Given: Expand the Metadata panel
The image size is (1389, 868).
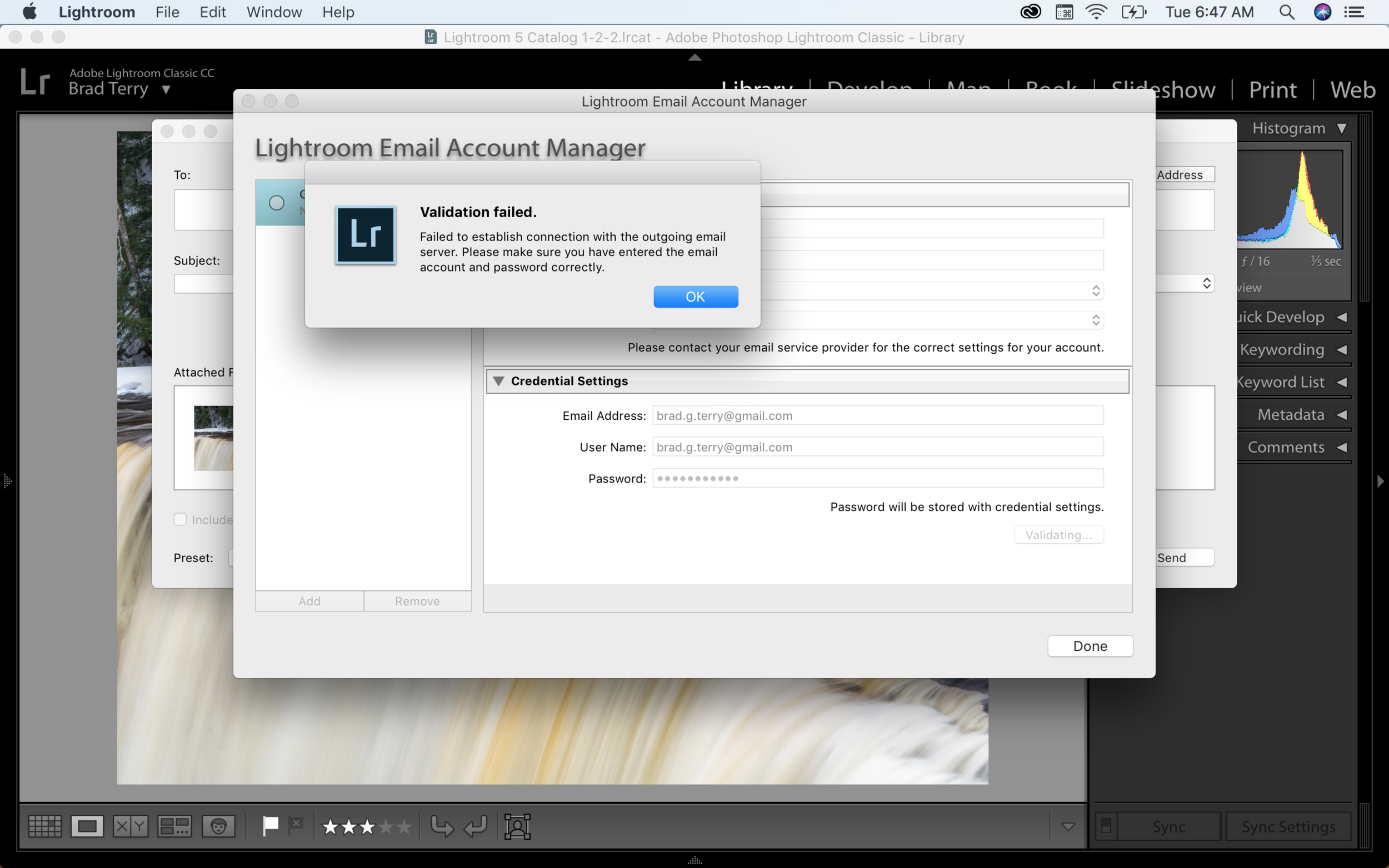Looking at the screenshot, I should pos(1342,414).
